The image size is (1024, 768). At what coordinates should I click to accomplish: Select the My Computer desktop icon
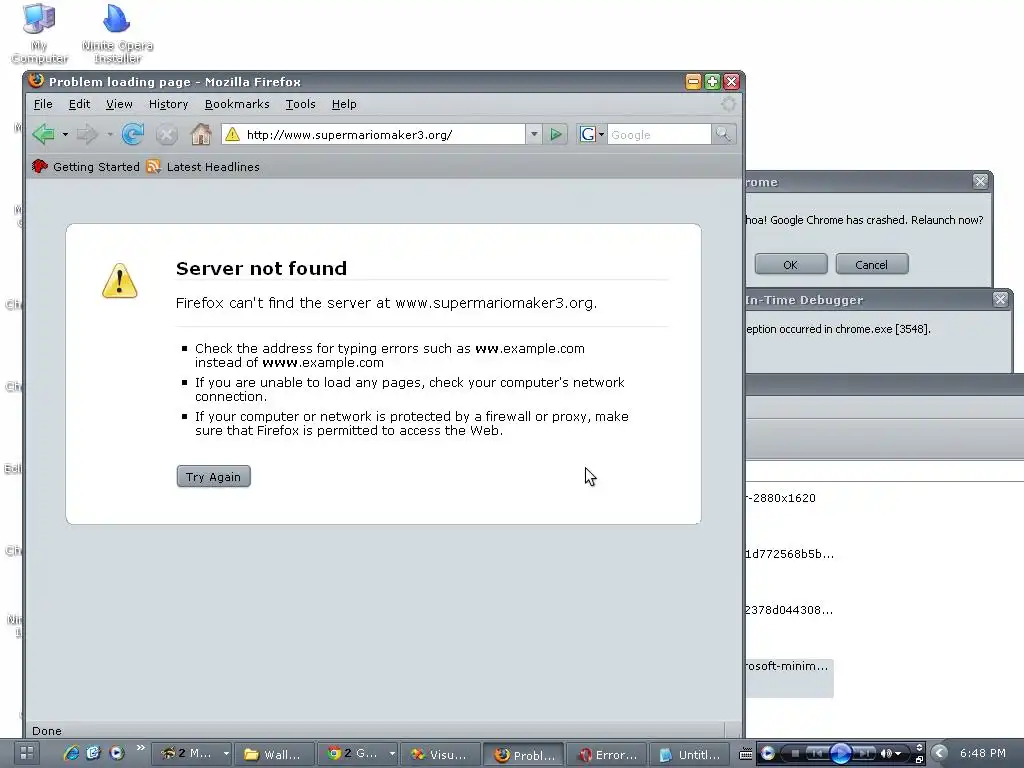pyautogui.click(x=39, y=34)
